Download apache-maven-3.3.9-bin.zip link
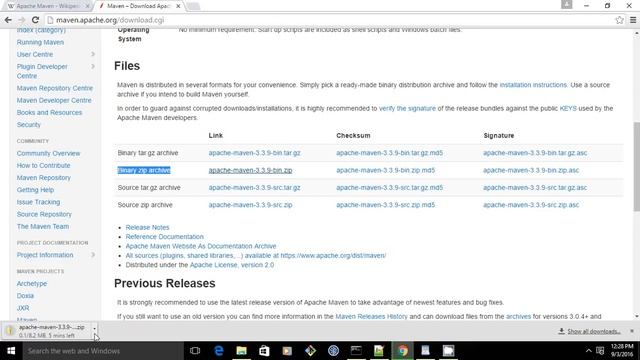Viewport: 640px width, 360px height. (250, 171)
